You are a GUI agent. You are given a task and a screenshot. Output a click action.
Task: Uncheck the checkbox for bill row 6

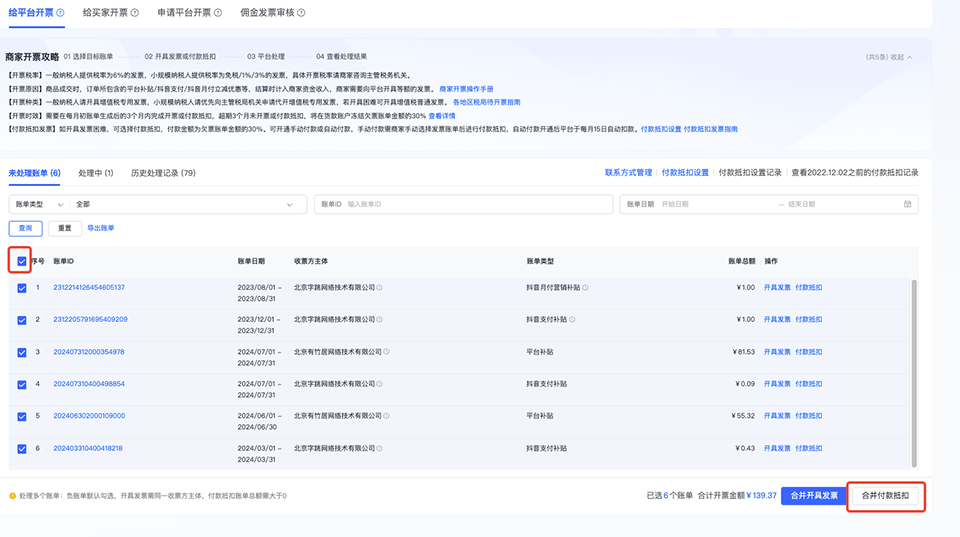click(x=22, y=448)
